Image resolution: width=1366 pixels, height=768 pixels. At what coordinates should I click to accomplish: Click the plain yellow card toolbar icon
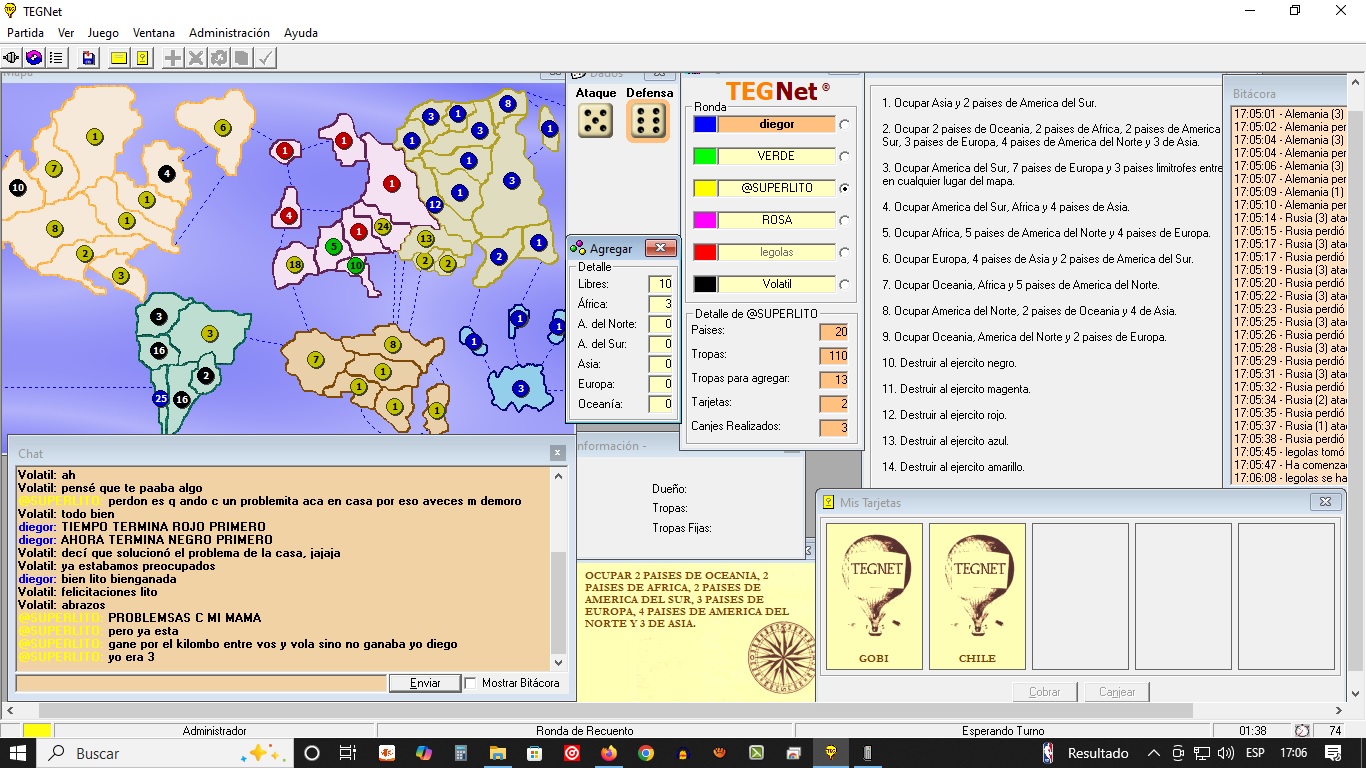tap(119, 58)
